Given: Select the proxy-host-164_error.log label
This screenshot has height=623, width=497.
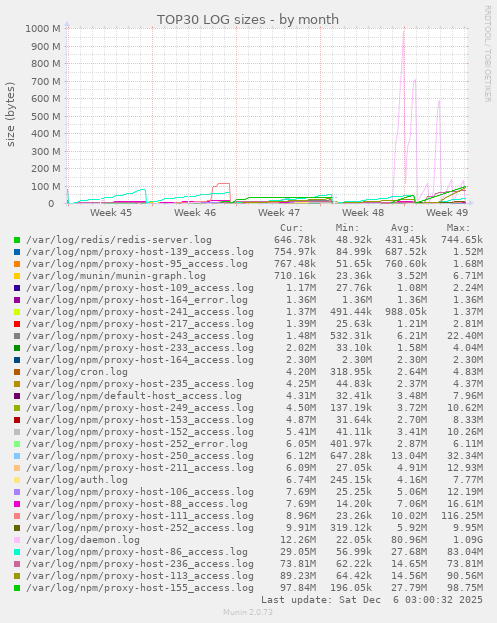Looking at the screenshot, I should click(137, 300).
